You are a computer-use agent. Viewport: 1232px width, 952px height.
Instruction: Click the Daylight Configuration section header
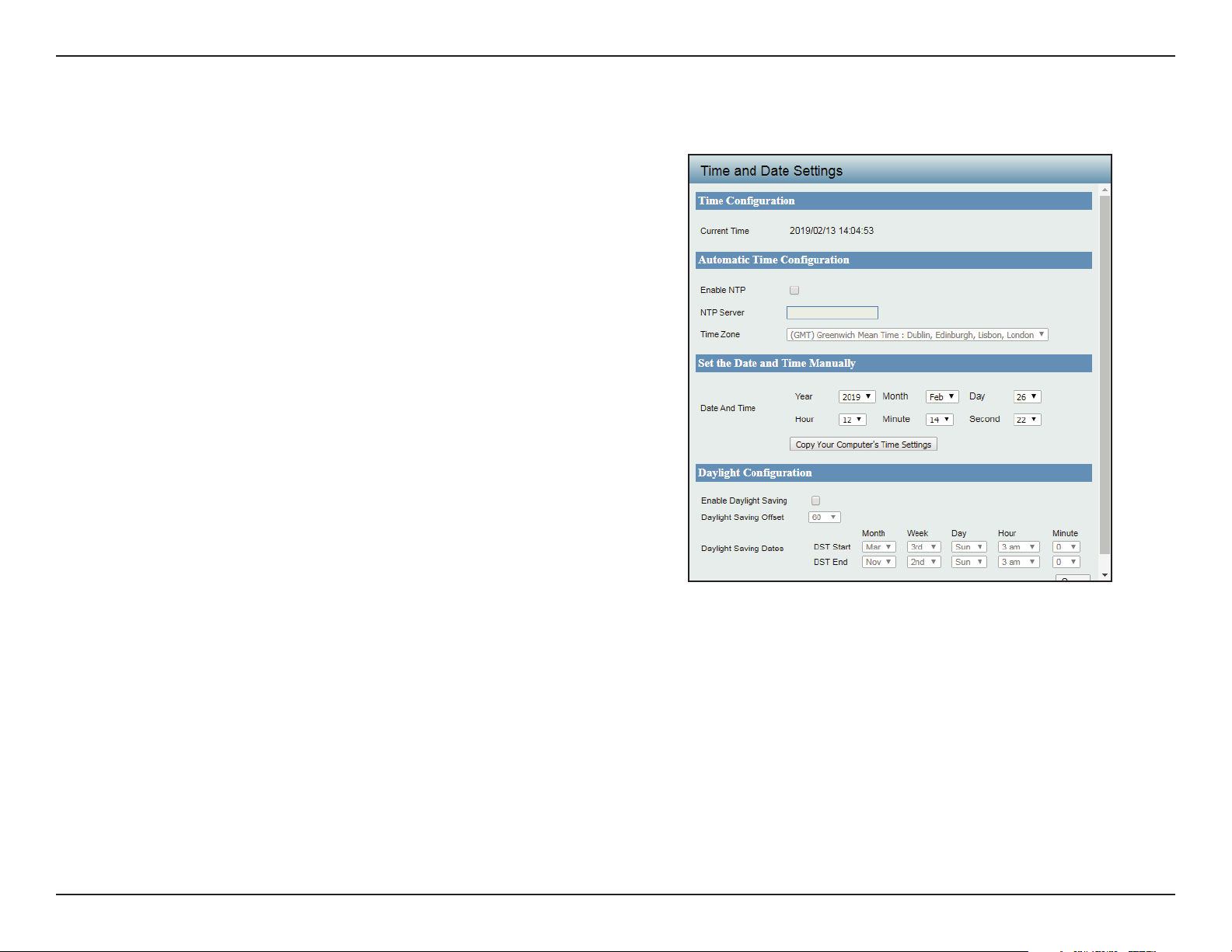click(894, 473)
